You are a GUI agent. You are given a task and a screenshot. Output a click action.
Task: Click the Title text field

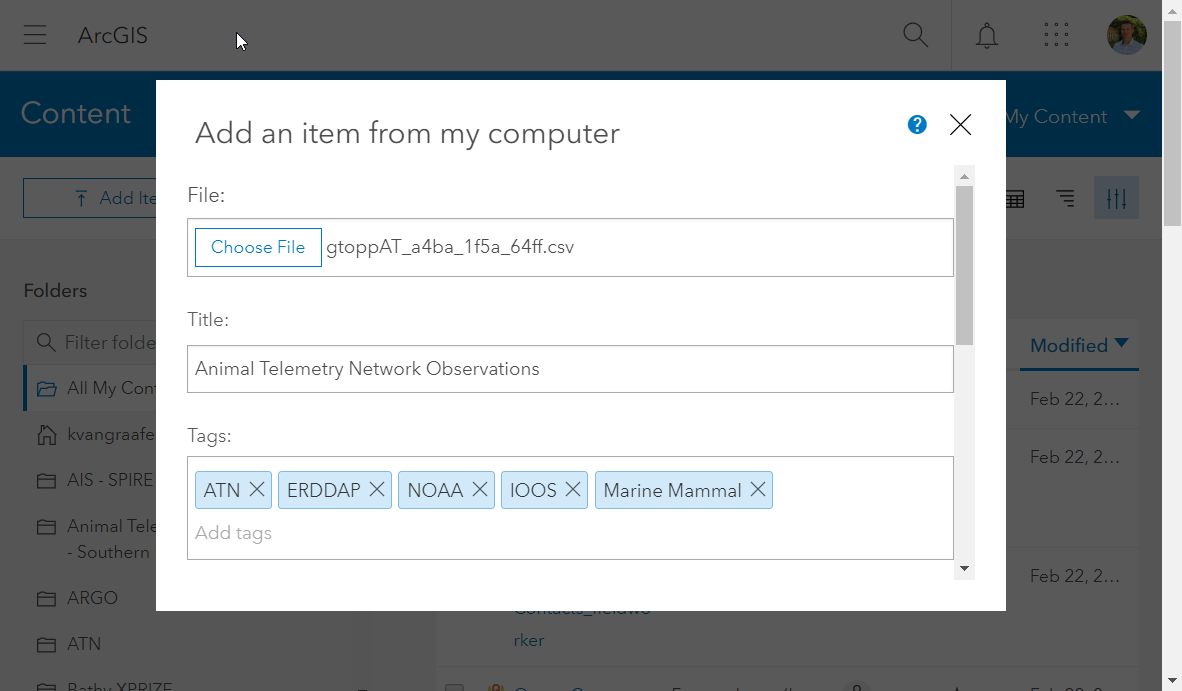(x=570, y=369)
